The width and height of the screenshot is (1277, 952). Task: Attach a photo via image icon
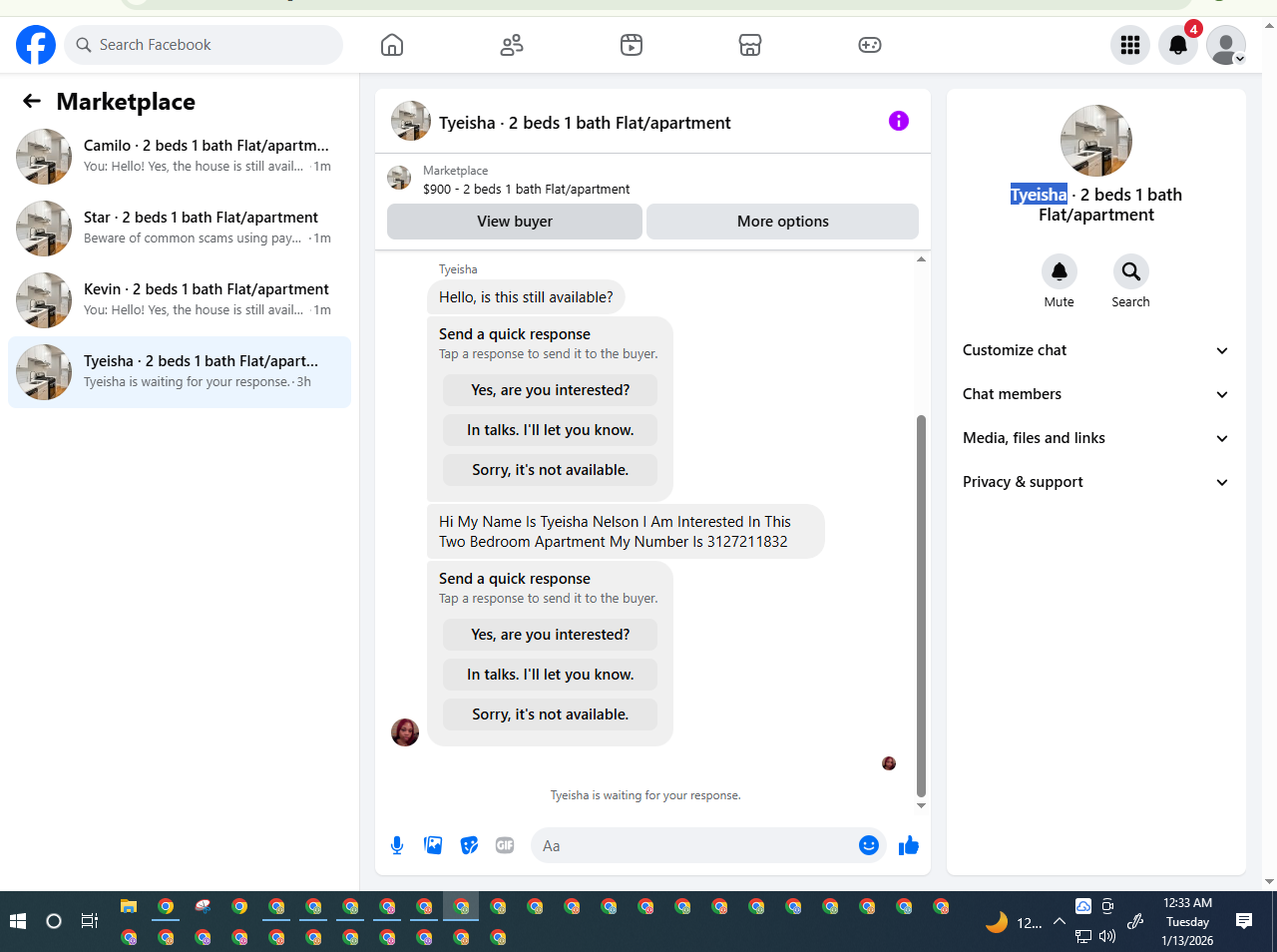coord(433,845)
